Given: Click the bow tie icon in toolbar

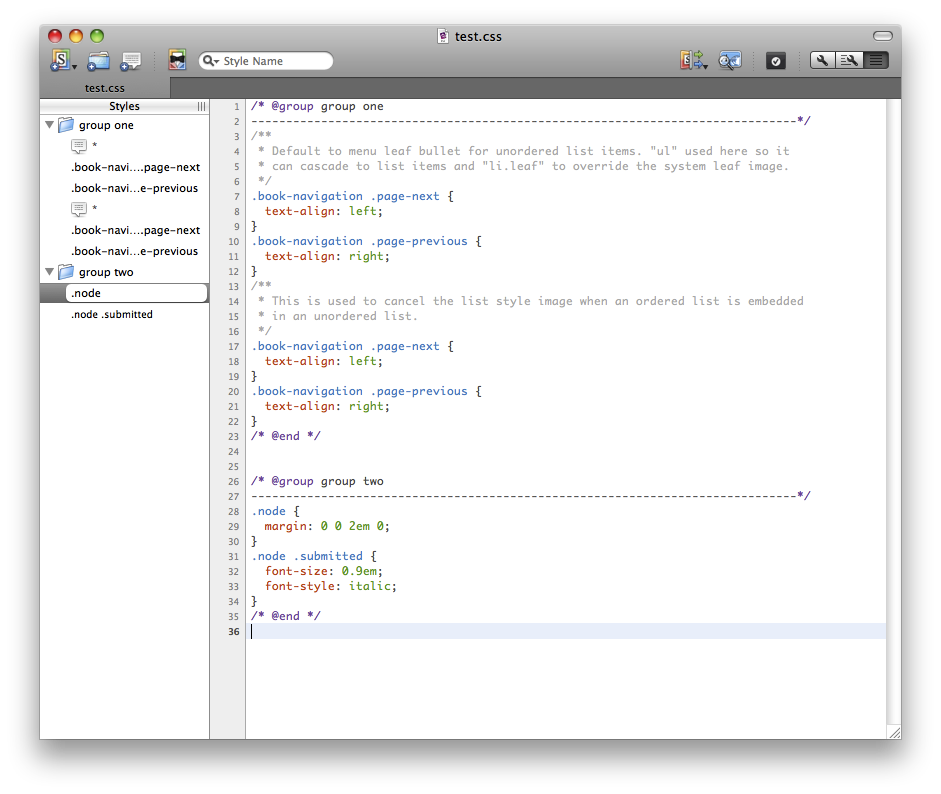Looking at the screenshot, I should (x=177, y=61).
